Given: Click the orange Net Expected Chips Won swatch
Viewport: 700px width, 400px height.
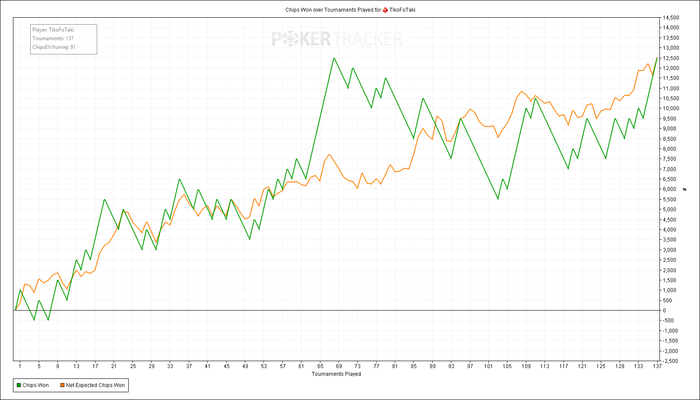Looking at the screenshot, I should coord(62,385).
